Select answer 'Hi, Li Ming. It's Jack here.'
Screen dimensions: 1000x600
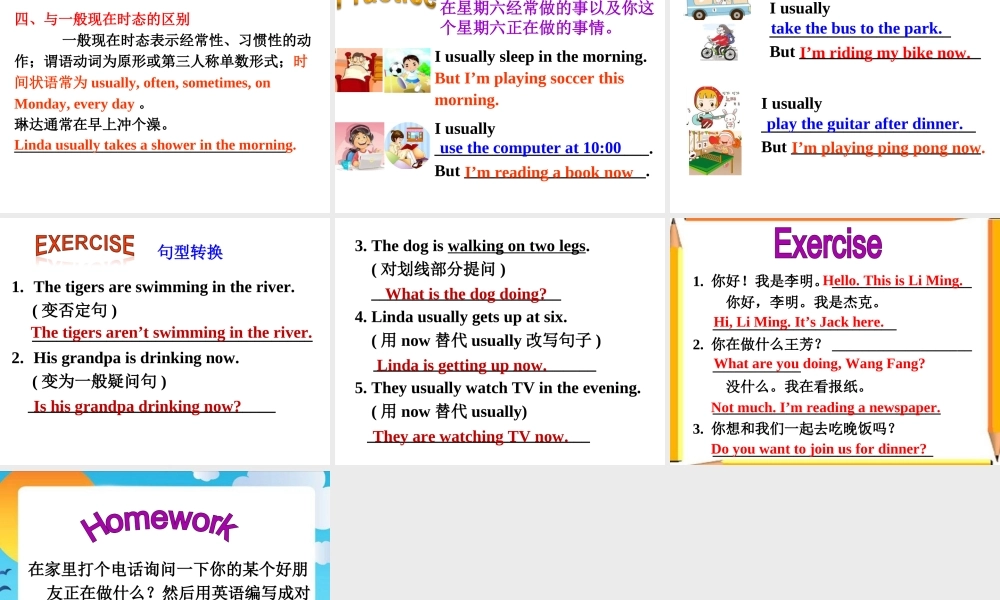[x=798, y=322]
